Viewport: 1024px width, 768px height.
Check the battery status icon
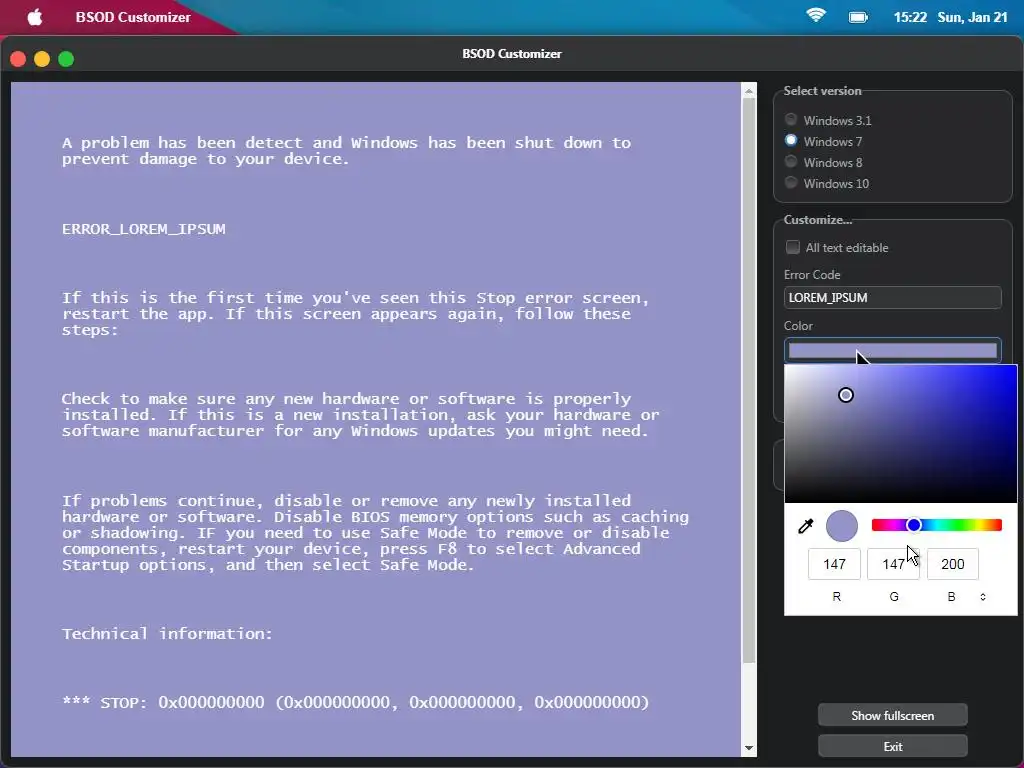(858, 18)
